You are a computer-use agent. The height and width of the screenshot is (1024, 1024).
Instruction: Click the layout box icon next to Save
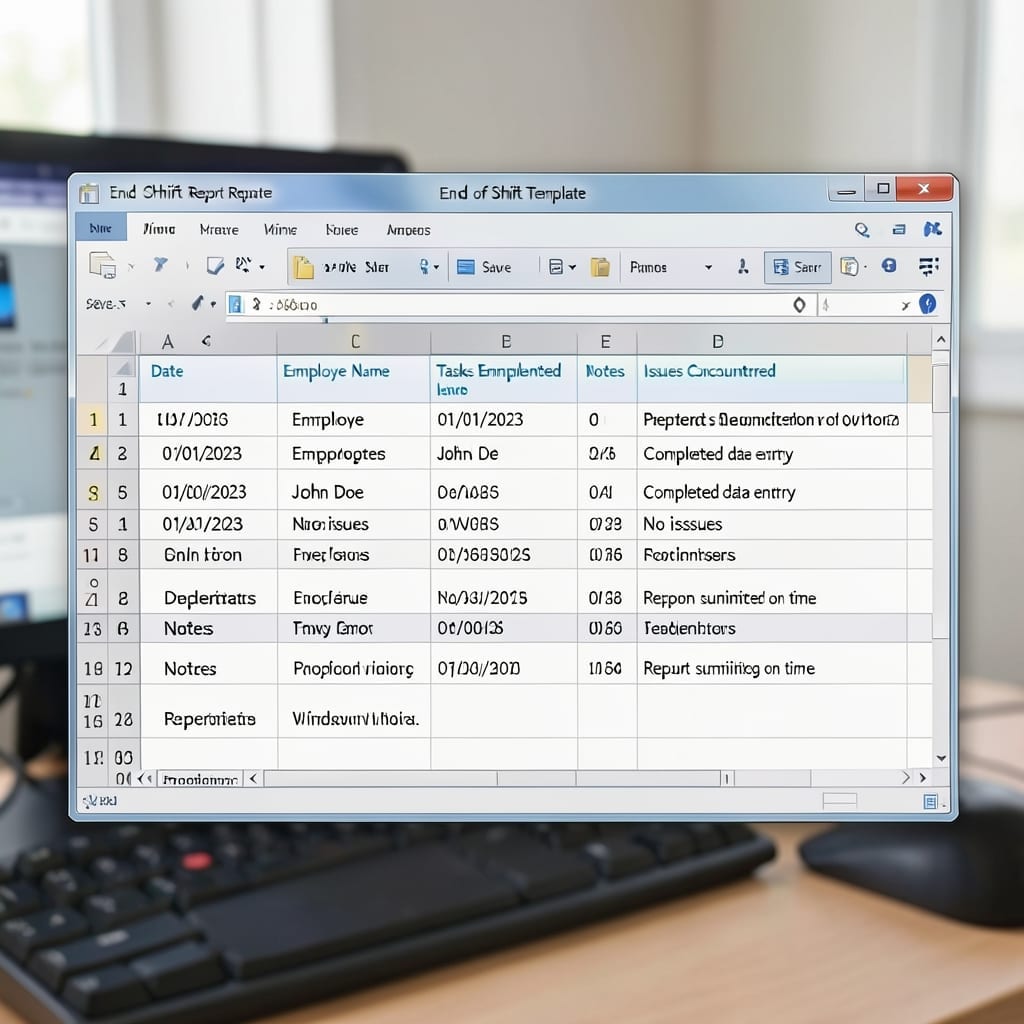556,266
